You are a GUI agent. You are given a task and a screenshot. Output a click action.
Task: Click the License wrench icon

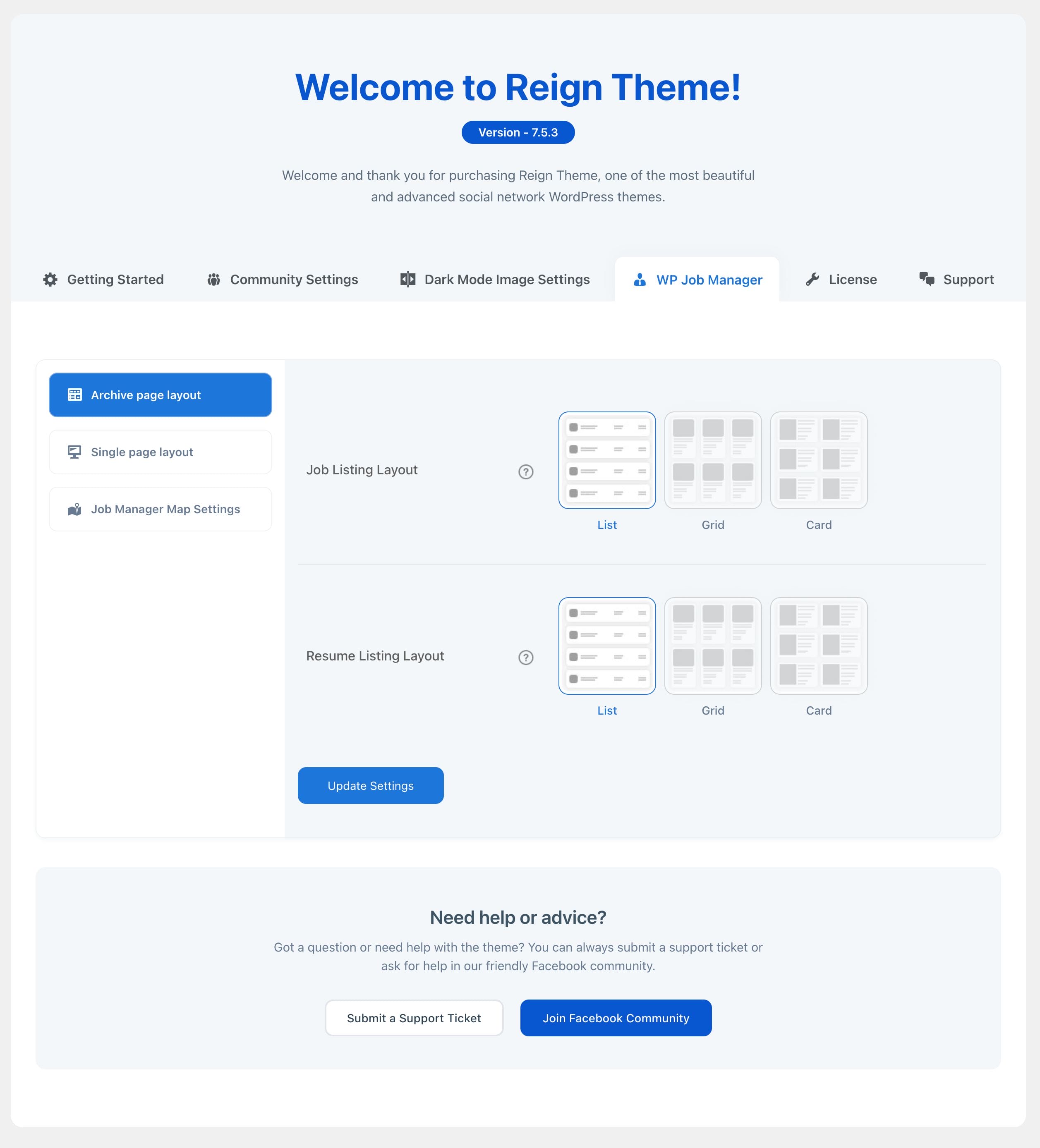pyautogui.click(x=812, y=280)
